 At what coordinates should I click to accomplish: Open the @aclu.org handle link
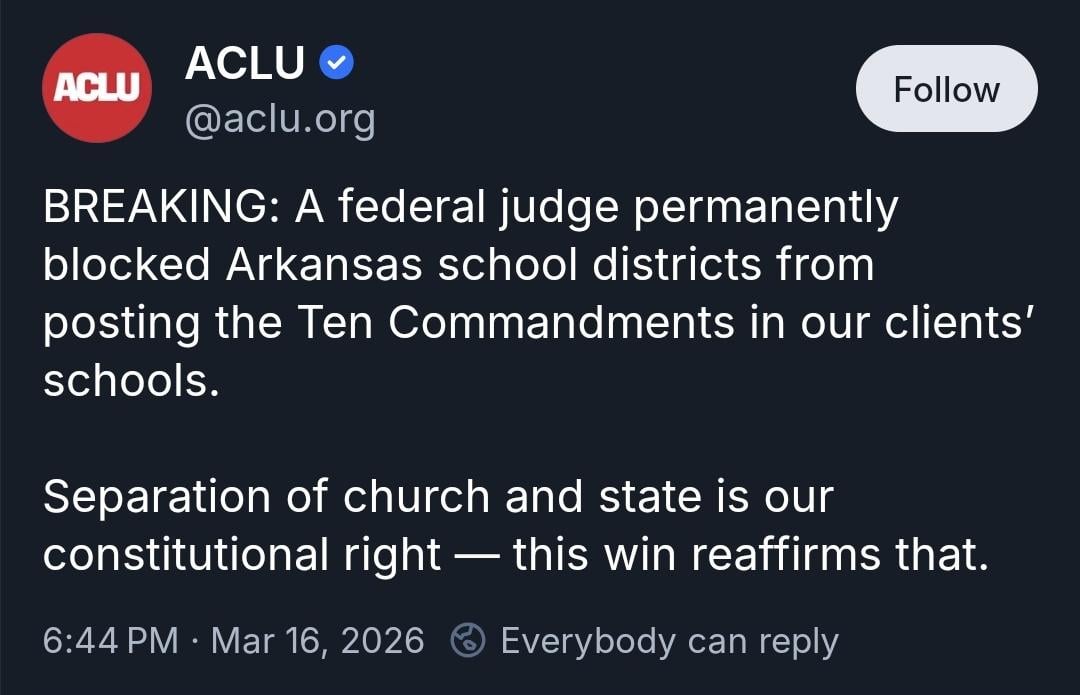click(280, 119)
